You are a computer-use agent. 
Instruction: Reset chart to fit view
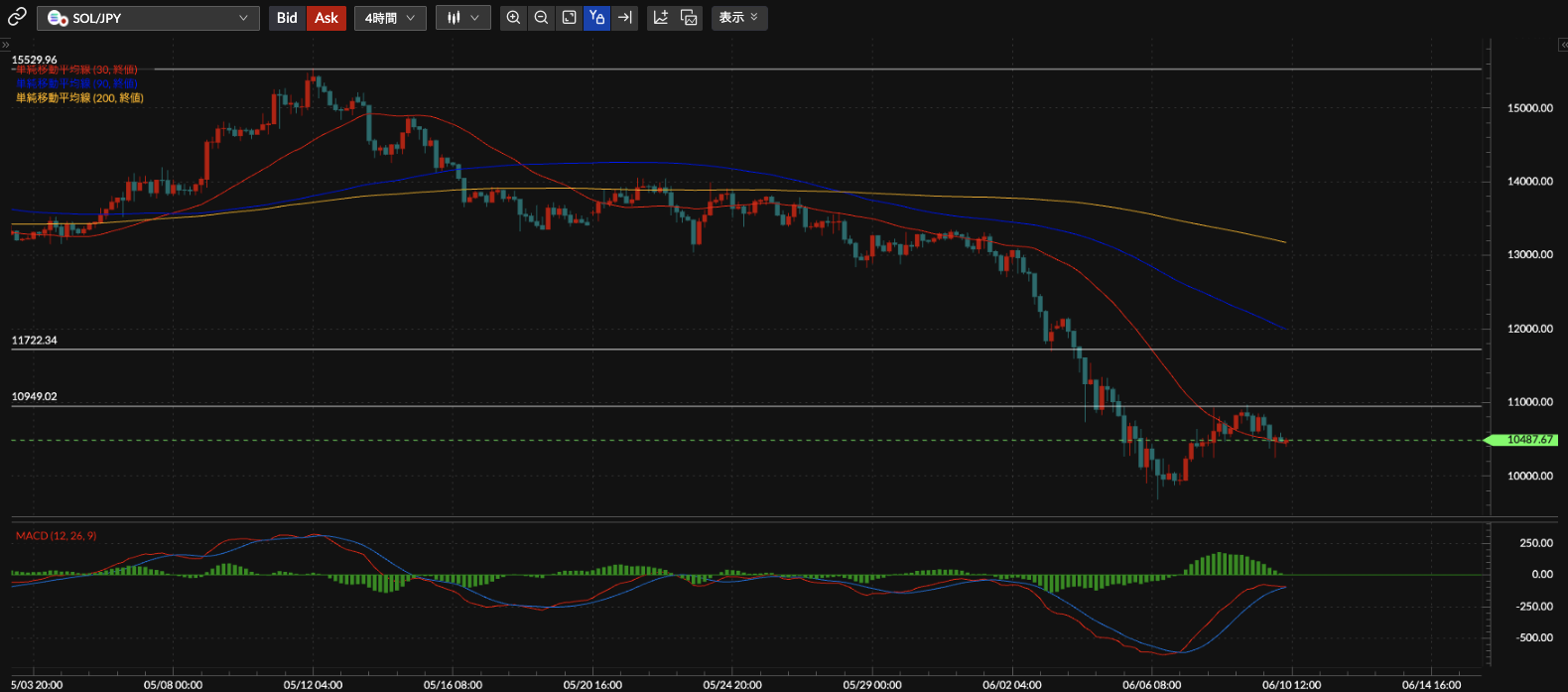[569, 18]
